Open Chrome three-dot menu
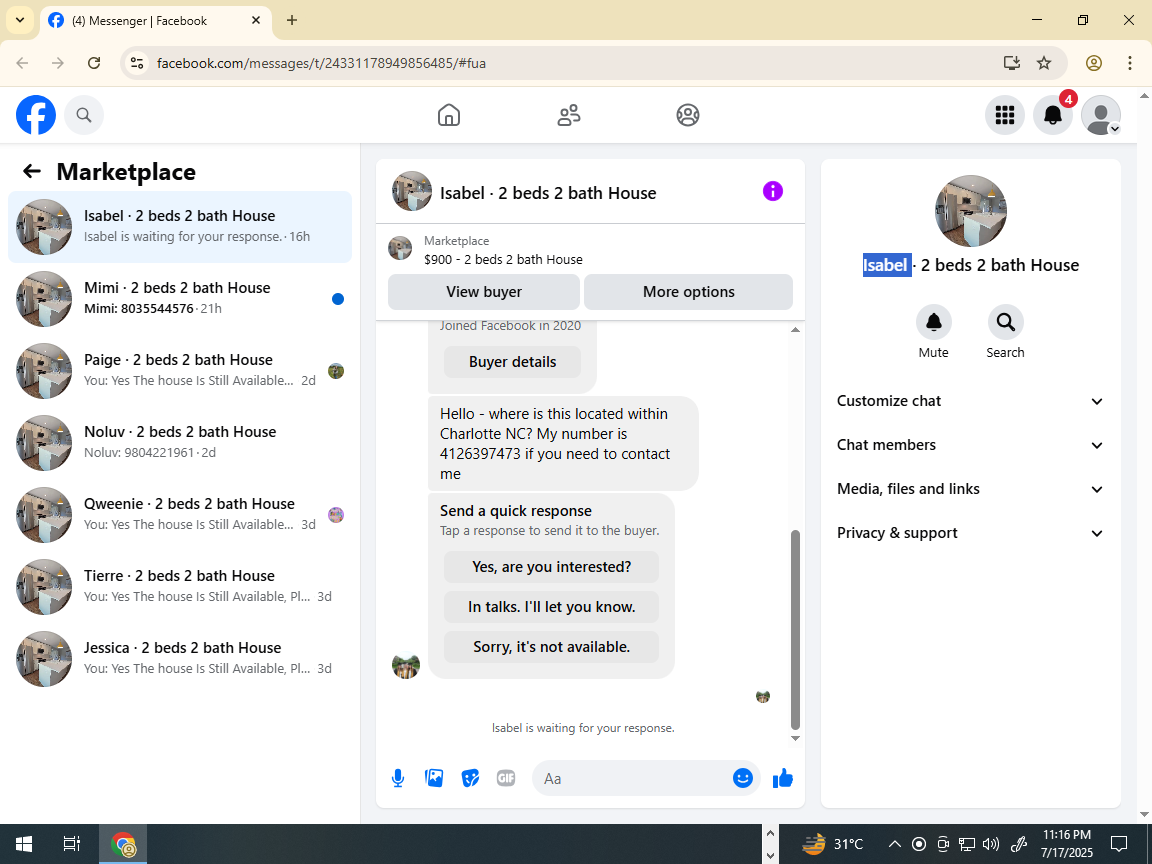The width and height of the screenshot is (1152, 864). tap(1130, 63)
